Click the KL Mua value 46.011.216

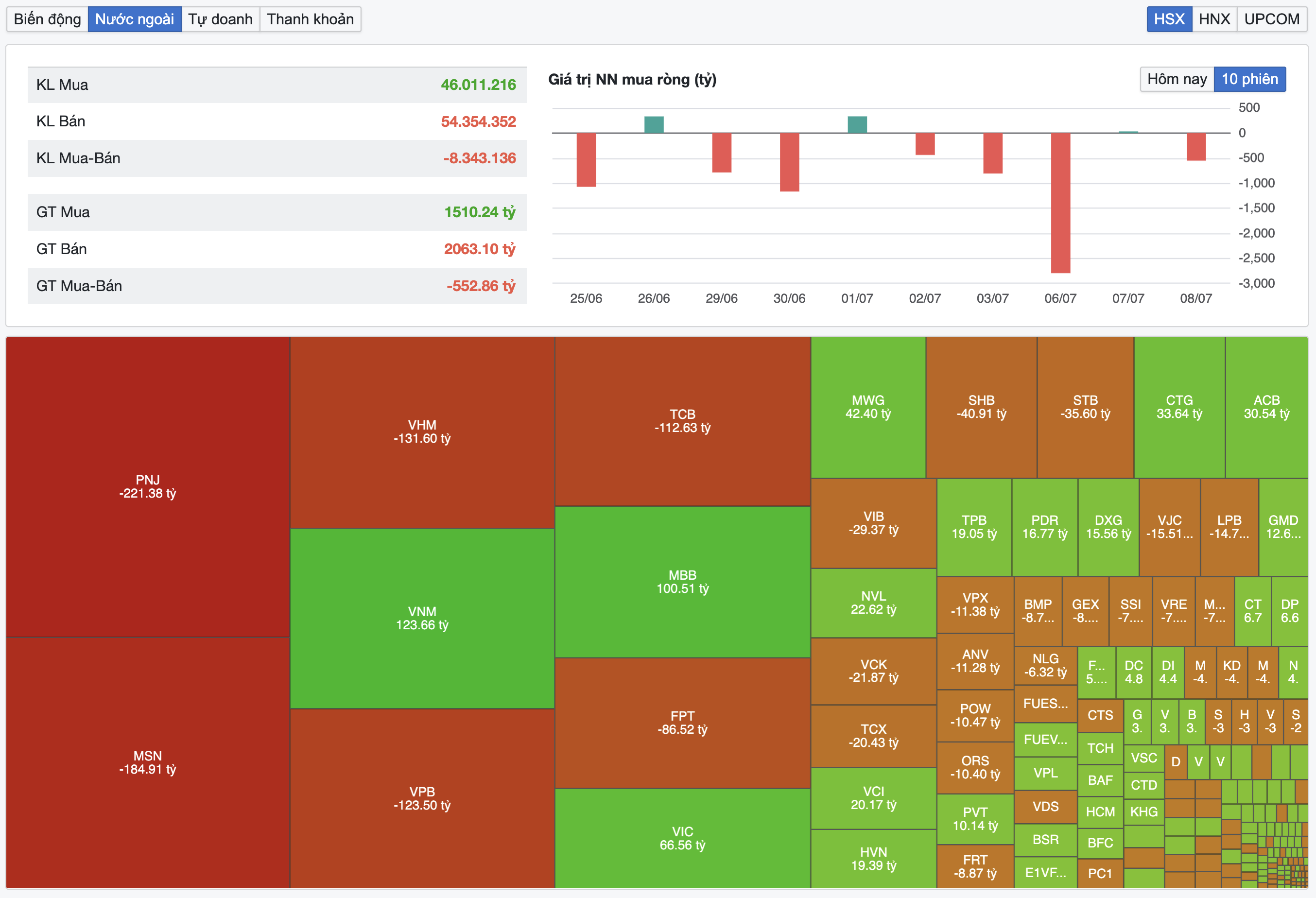pos(479,85)
